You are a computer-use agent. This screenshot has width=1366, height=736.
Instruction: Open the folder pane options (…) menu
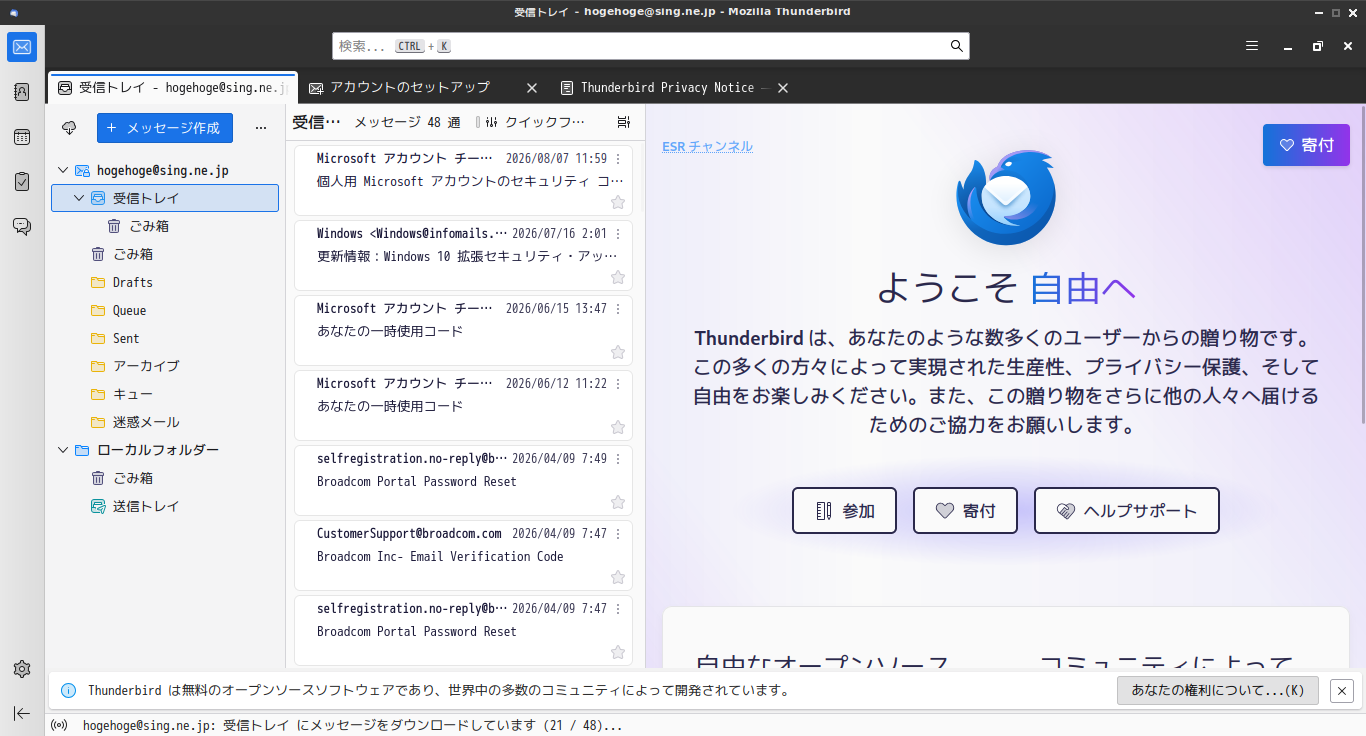click(x=261, y=128)
